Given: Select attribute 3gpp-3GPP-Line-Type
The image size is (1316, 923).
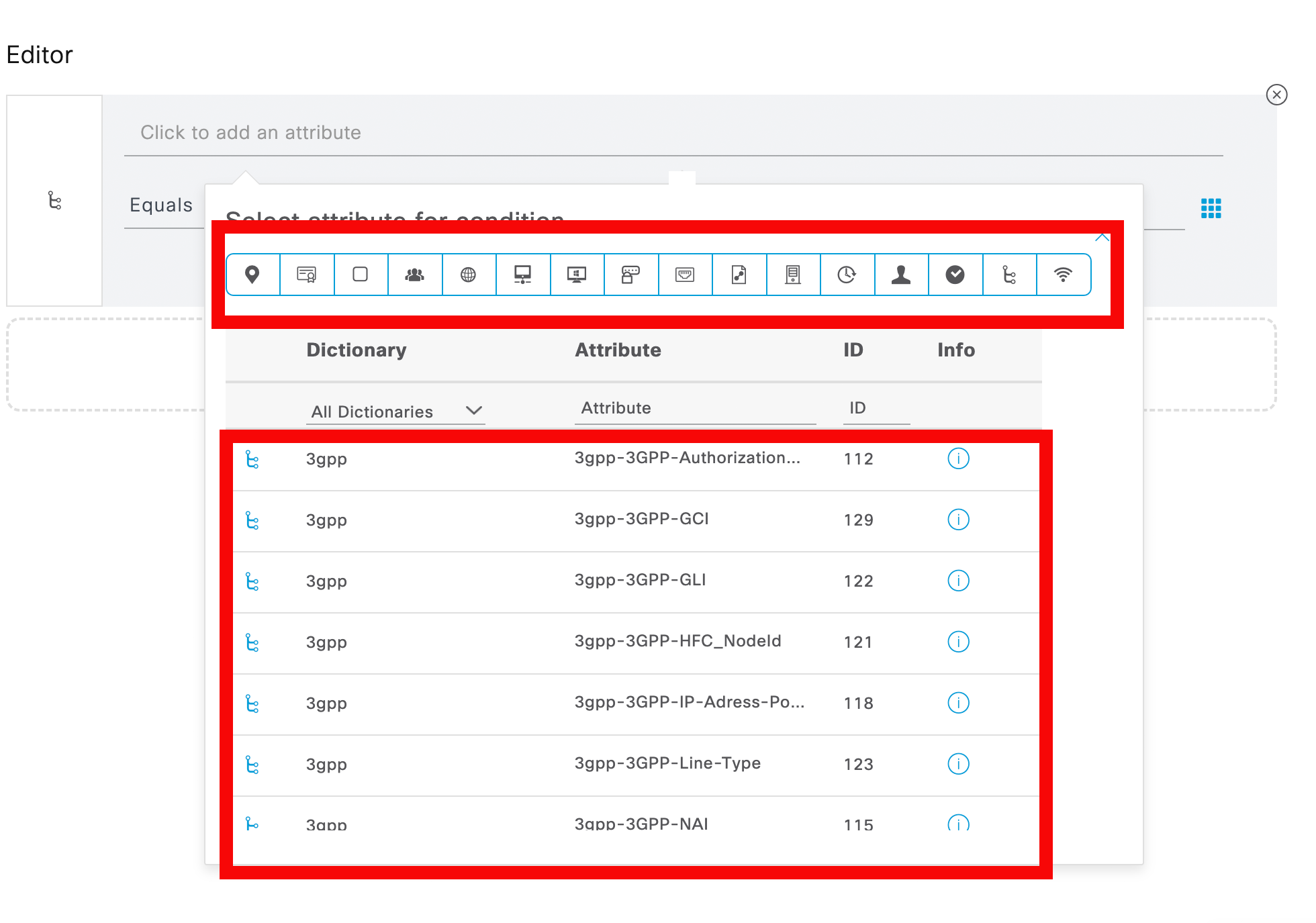Looking at the screenshot, I should 668,764.
